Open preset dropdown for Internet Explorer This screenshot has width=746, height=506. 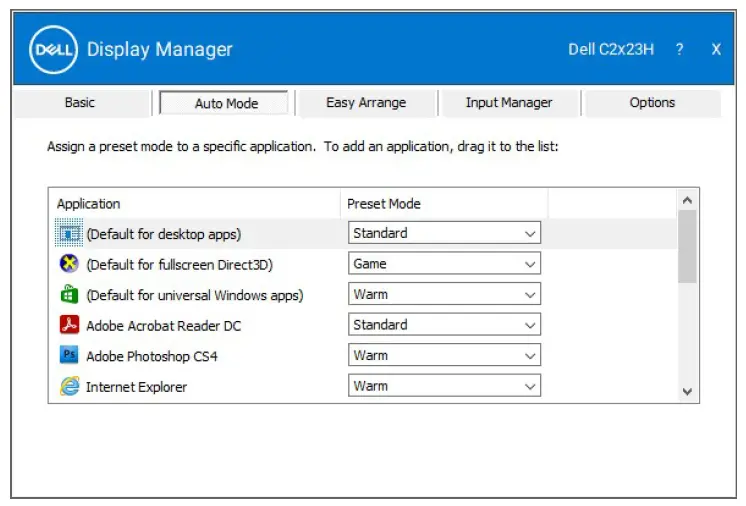click(444, 386)
